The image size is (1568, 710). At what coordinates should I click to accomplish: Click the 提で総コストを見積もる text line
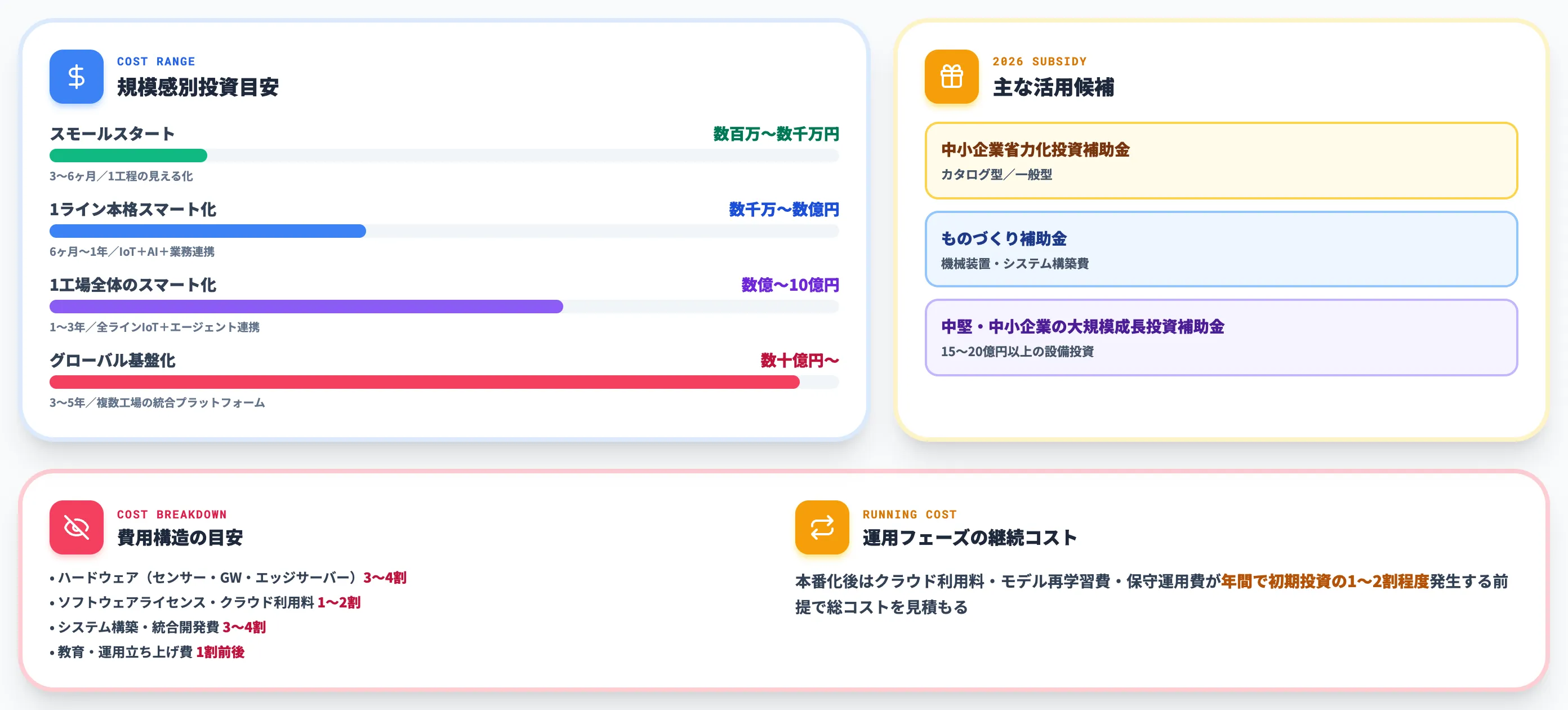(881, 607)
